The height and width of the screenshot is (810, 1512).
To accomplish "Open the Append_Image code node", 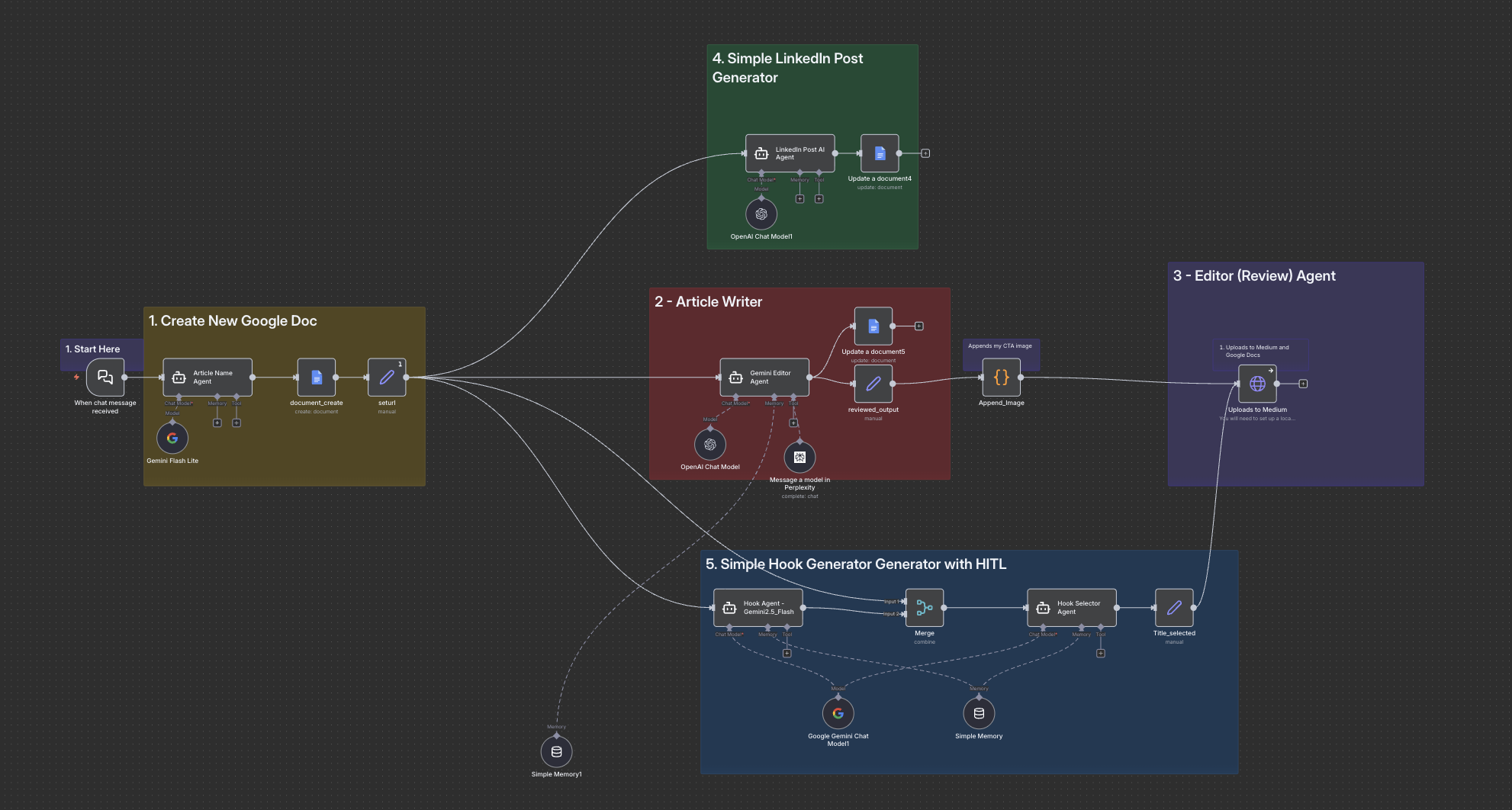I will pyautogui.click(x=1001, y=377).
